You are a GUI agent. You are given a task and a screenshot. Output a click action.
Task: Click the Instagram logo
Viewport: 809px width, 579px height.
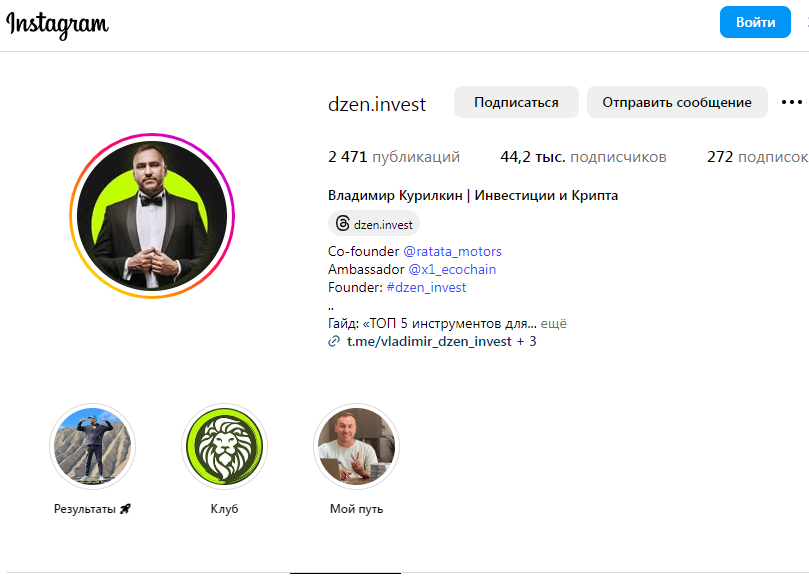point(58,24)
